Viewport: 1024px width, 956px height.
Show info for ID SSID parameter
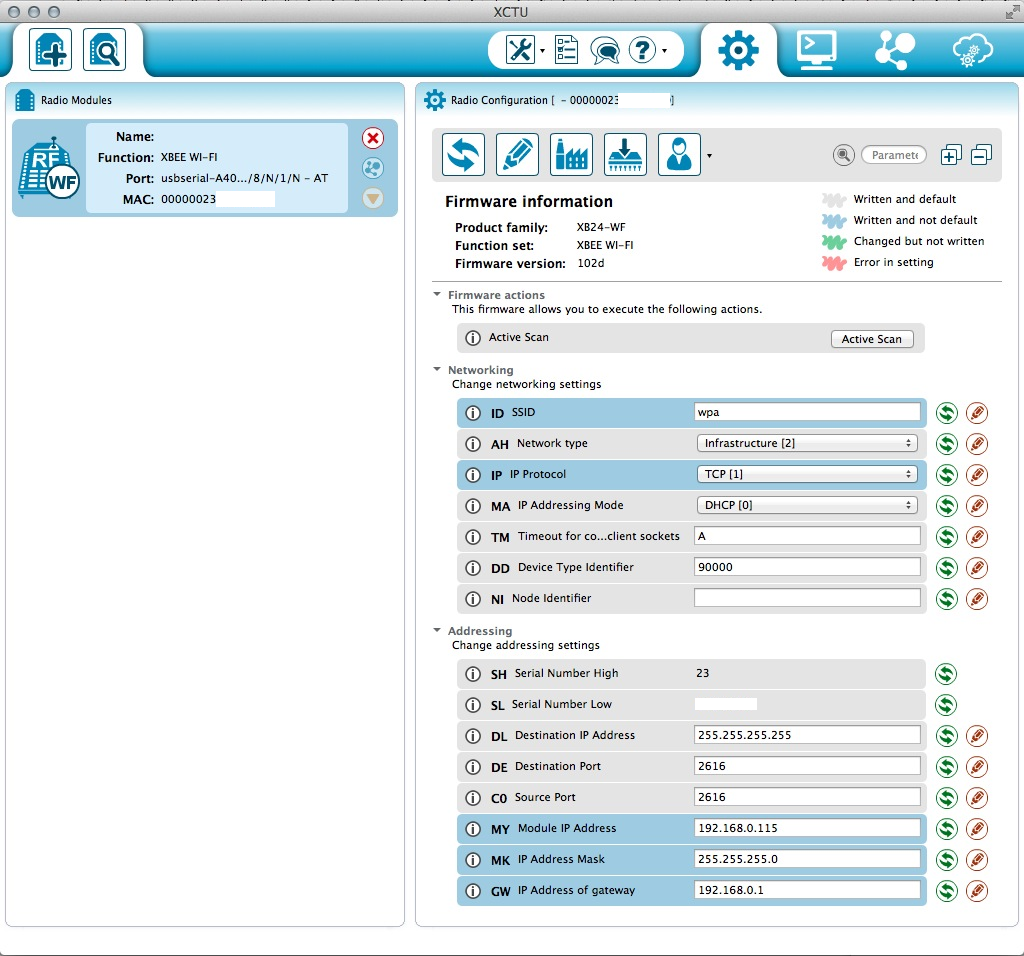pyautogui.click(x=473, y=413)
